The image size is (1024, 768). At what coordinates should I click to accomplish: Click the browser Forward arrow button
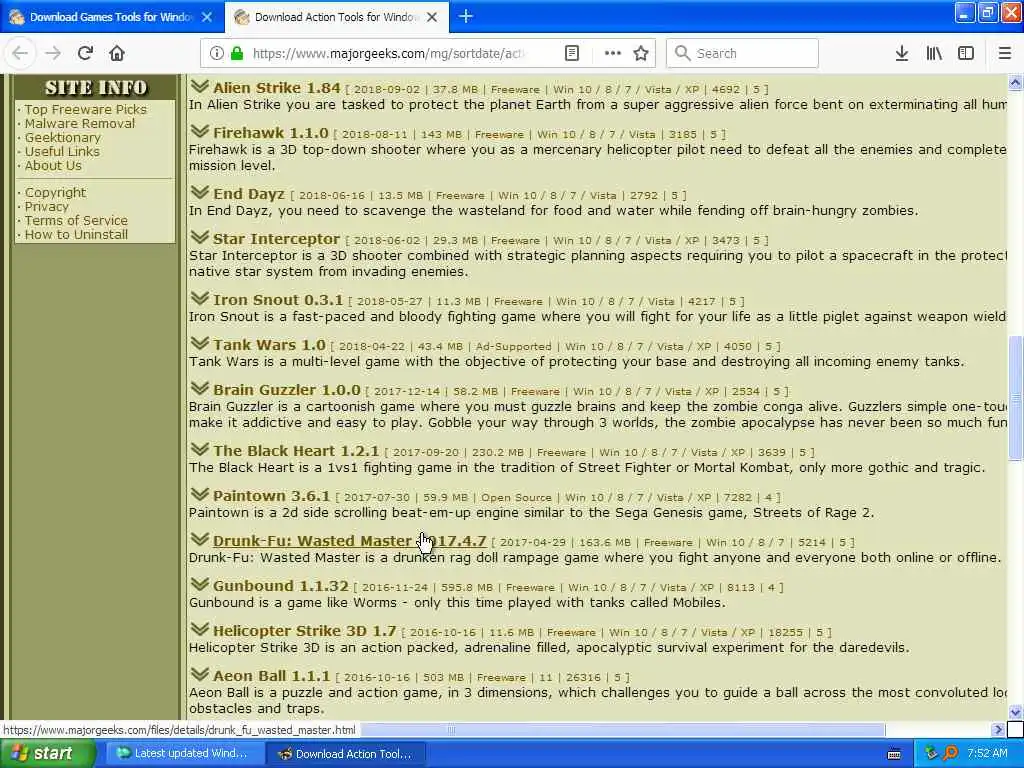coord(53,53)
